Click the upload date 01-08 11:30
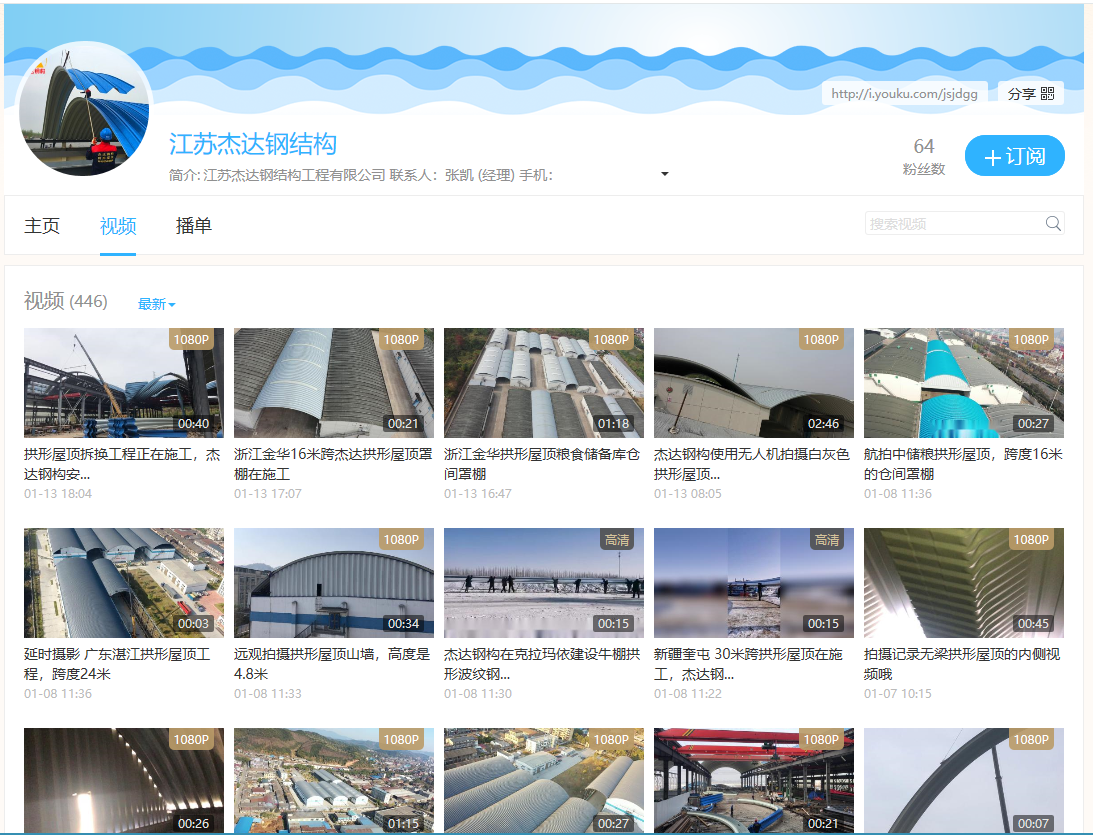1093x835 pixels. click(477, 694)
